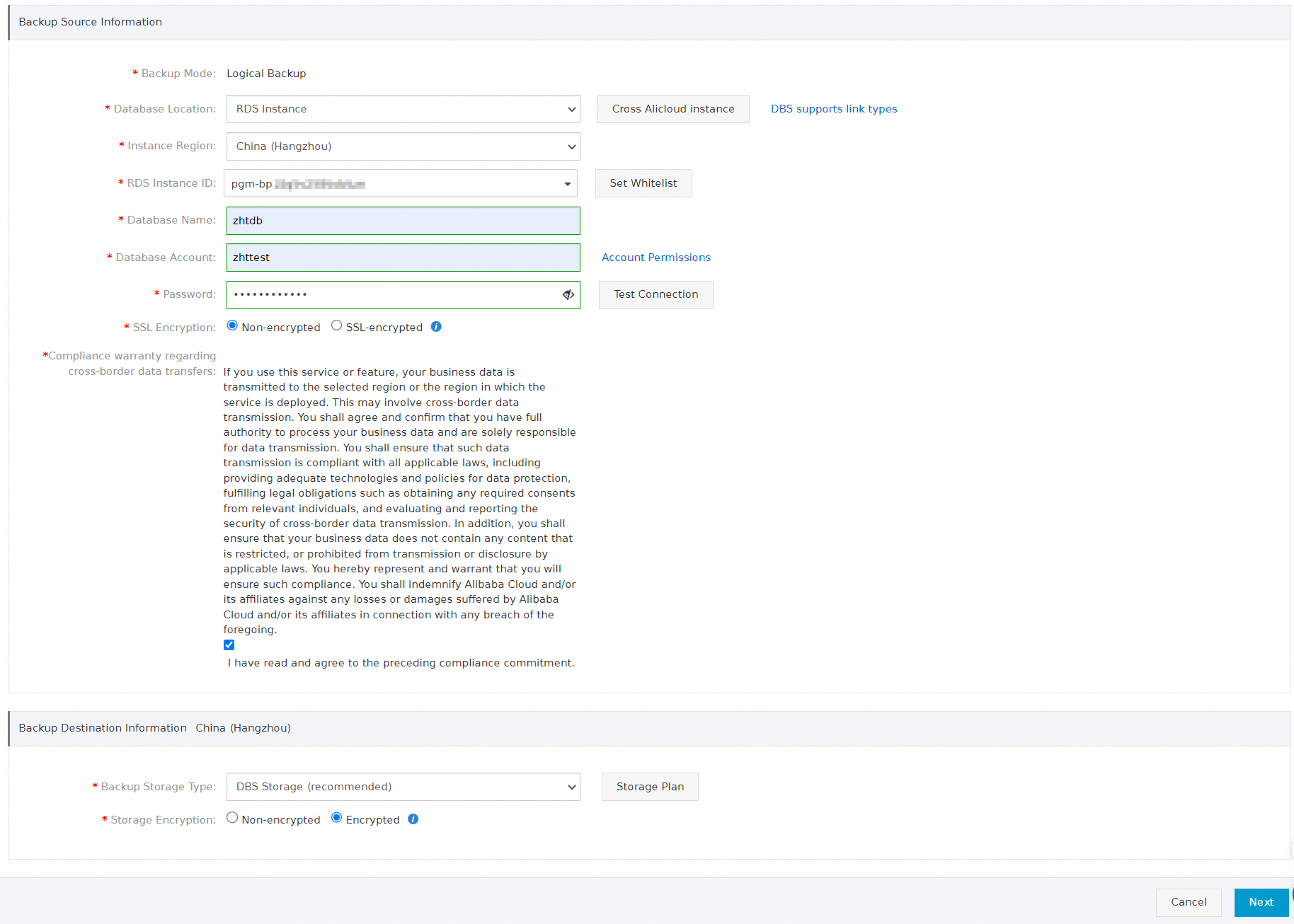Open the Backup Storage Type dropdown

point(403,787)
